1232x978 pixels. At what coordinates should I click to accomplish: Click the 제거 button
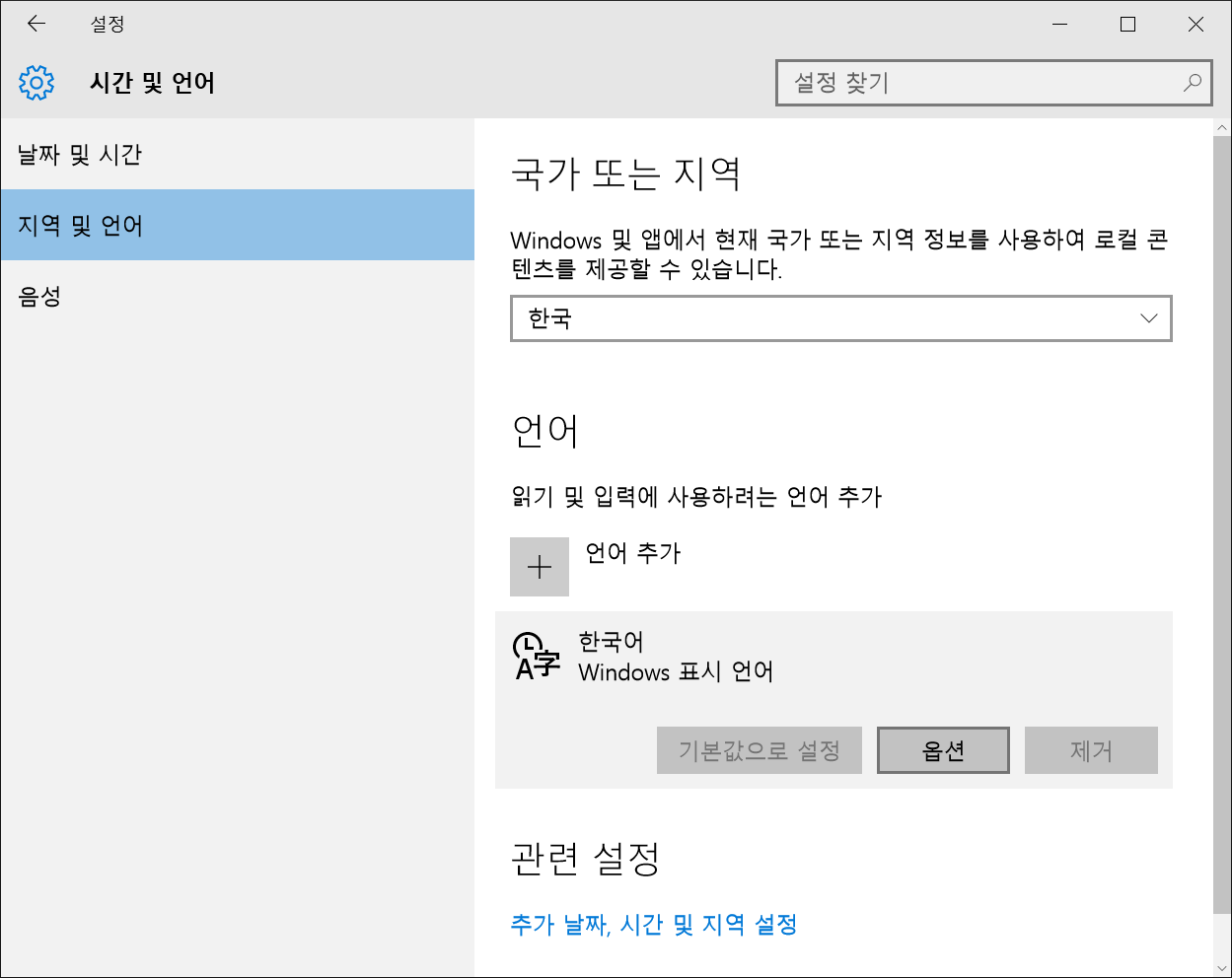click(1091, 750)
